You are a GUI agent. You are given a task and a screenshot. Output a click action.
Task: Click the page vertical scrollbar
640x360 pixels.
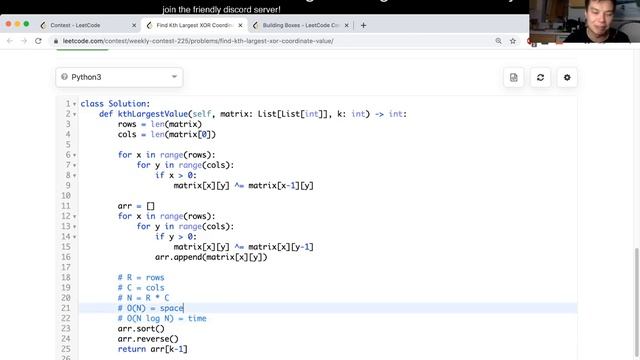(x=637, y=302)
